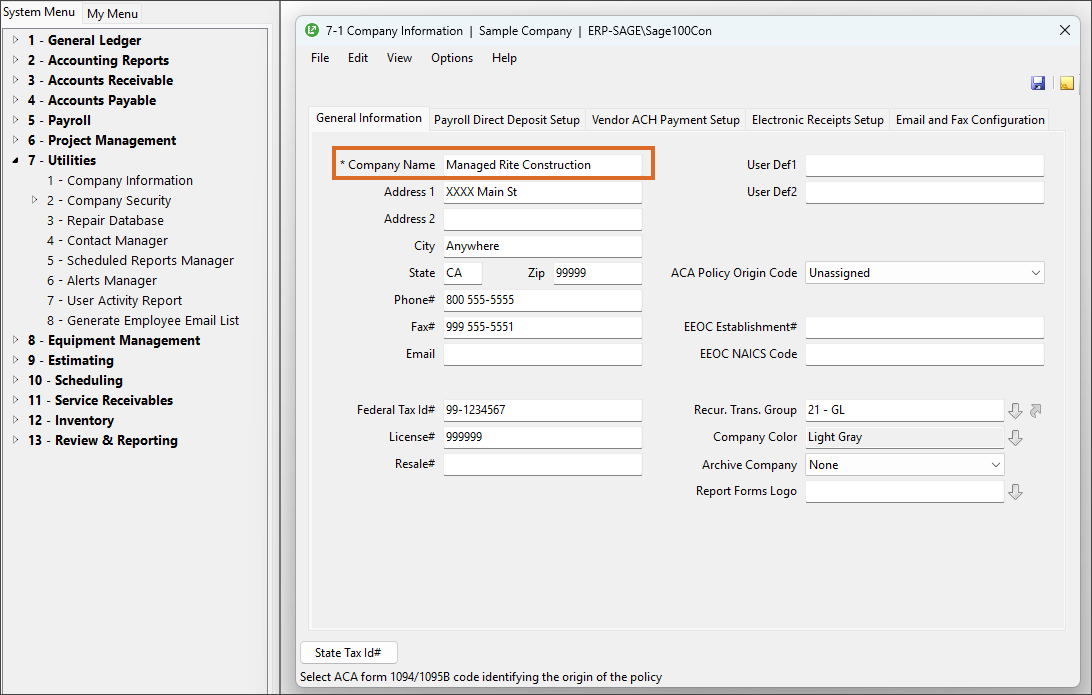1092x695 pixels.
Task: Open the Recur. Trans. Group lookup down arrow
Action: (x=1015, y=411)
